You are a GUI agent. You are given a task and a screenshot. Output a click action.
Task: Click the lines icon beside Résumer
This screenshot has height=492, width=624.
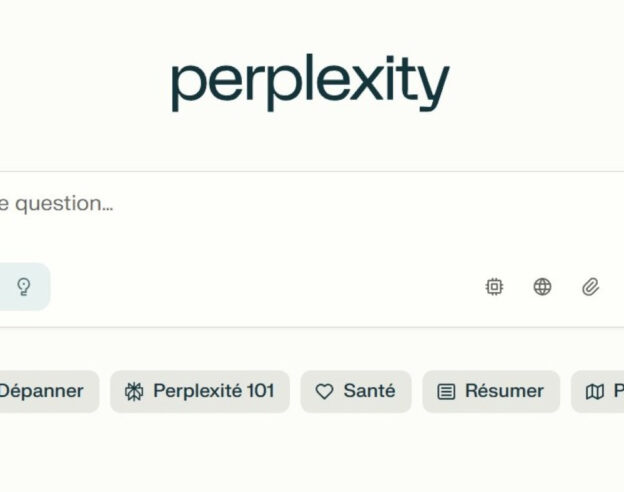446,392
